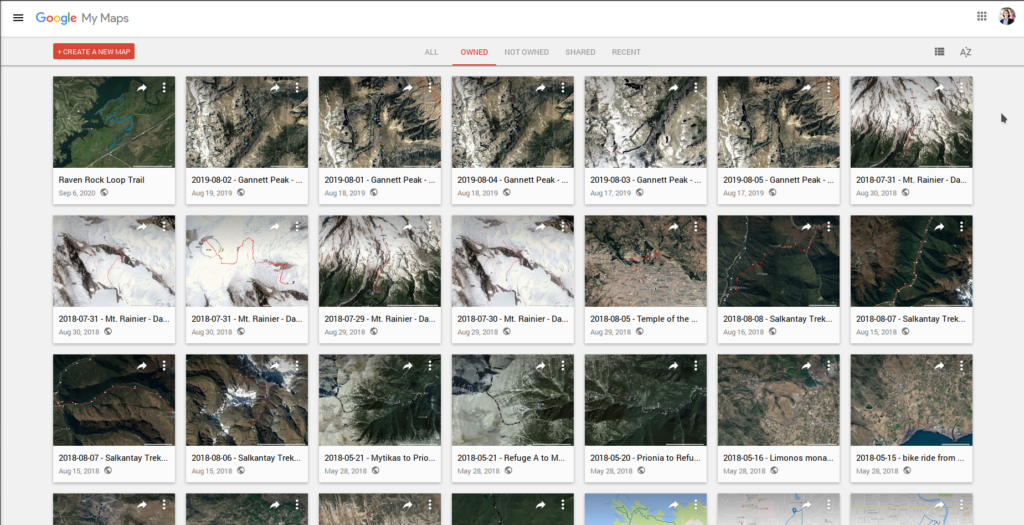
Task: Open more options for 2018-05-15 bike ride
Action: 961,366
